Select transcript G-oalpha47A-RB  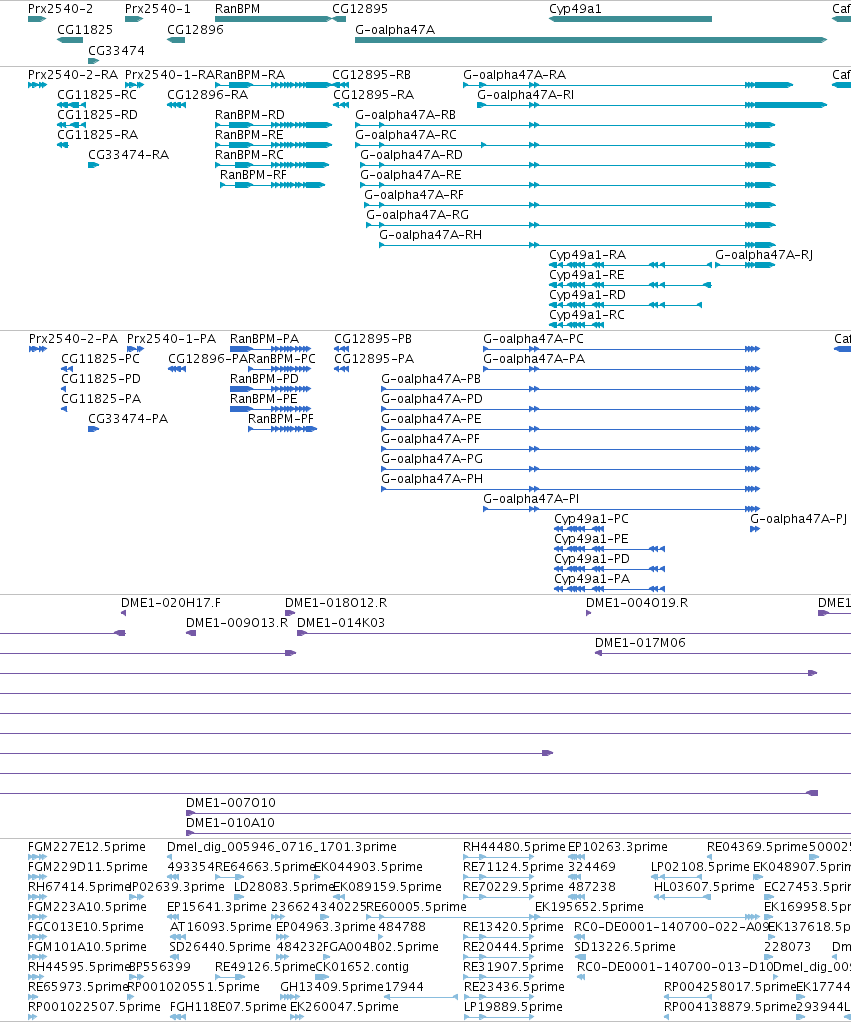point(405,115)
